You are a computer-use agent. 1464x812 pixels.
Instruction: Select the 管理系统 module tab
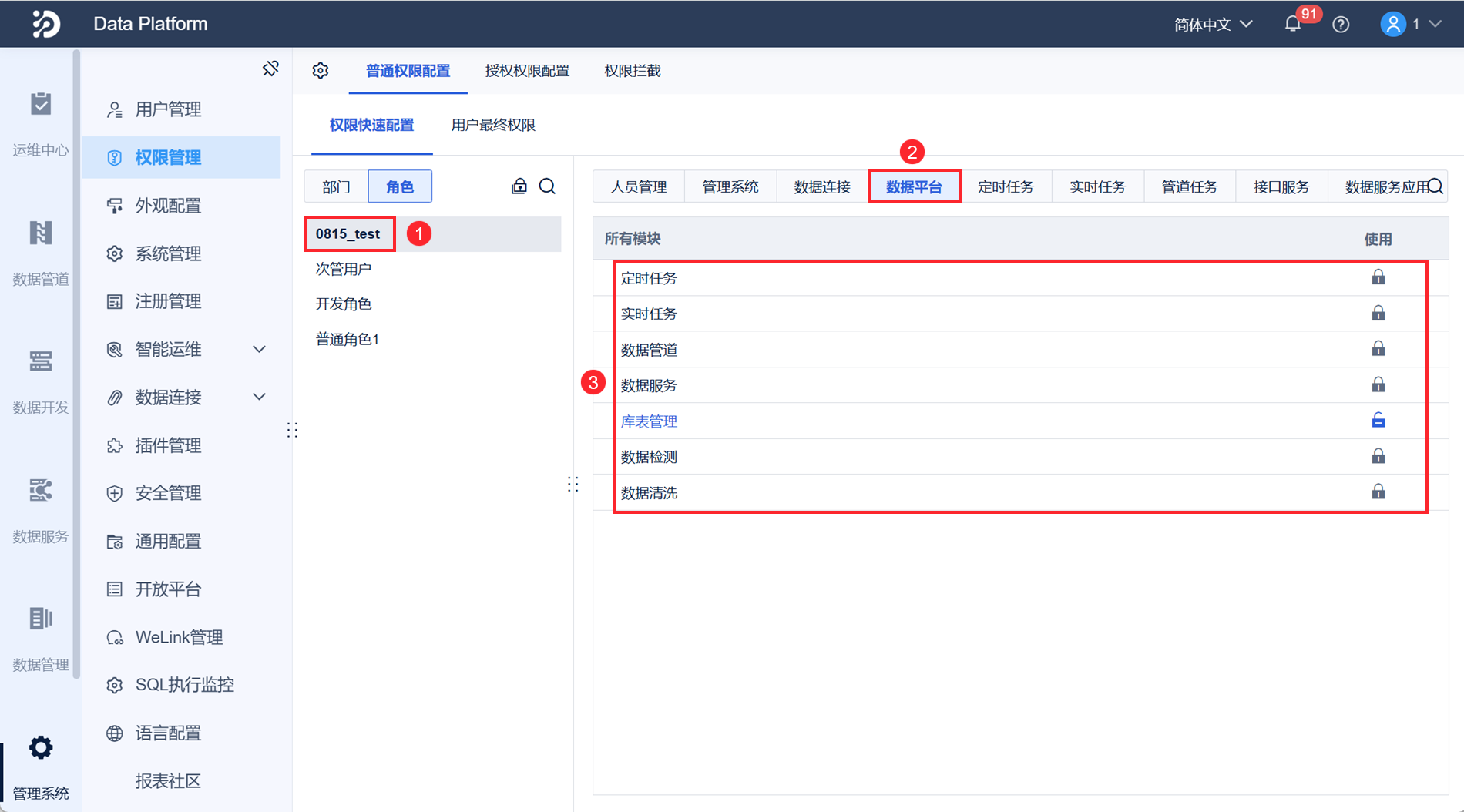(730, 186)
